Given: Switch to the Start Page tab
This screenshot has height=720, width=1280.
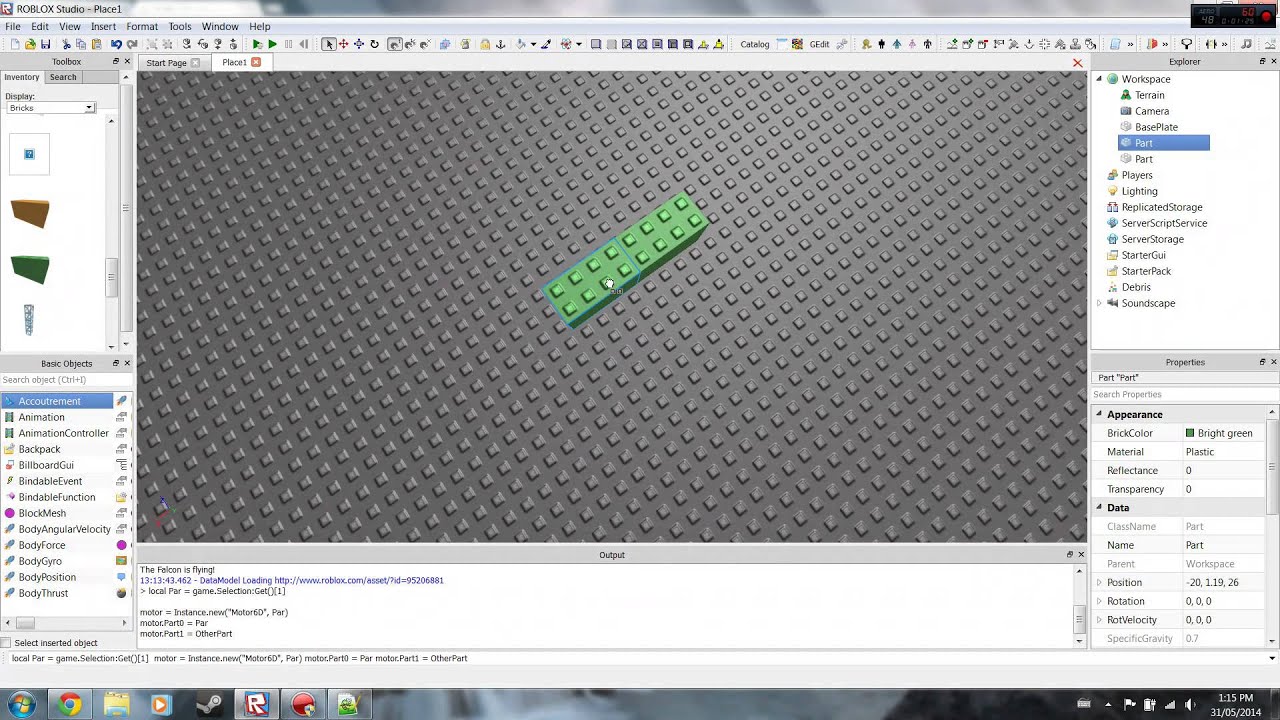Looking at the screenshot, I should (166, 63).
